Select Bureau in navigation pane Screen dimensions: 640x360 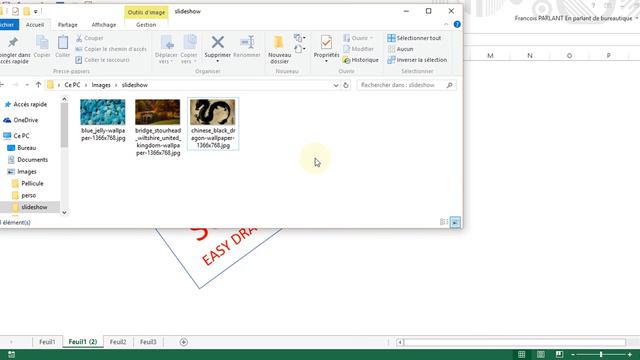point(27,148)
